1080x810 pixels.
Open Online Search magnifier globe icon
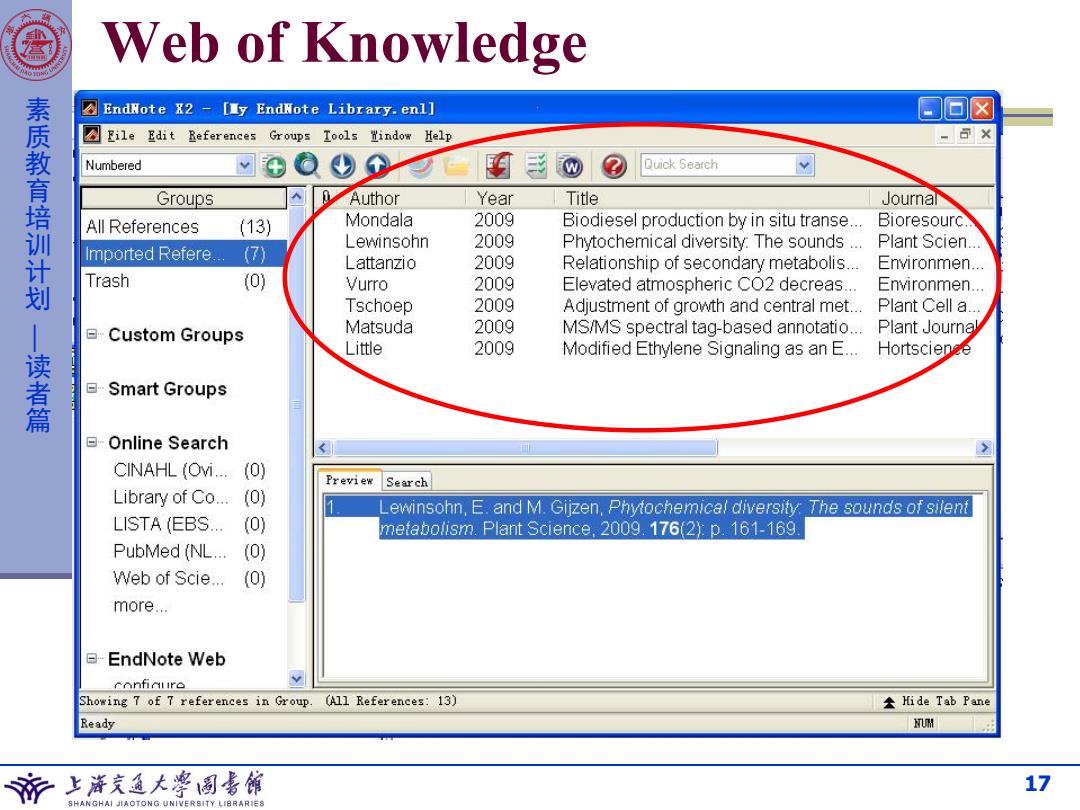click(307, 166)
